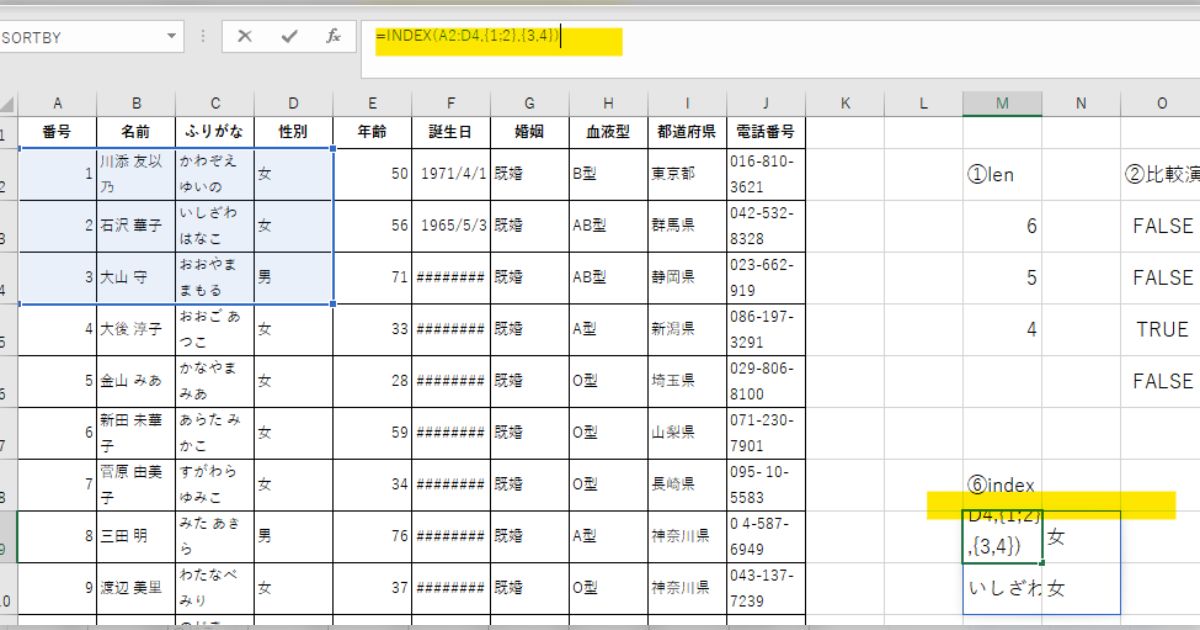Select cell containing 東京都
Image resolution: width=1200 pixels, height=630 pixels.
[686, 173]
